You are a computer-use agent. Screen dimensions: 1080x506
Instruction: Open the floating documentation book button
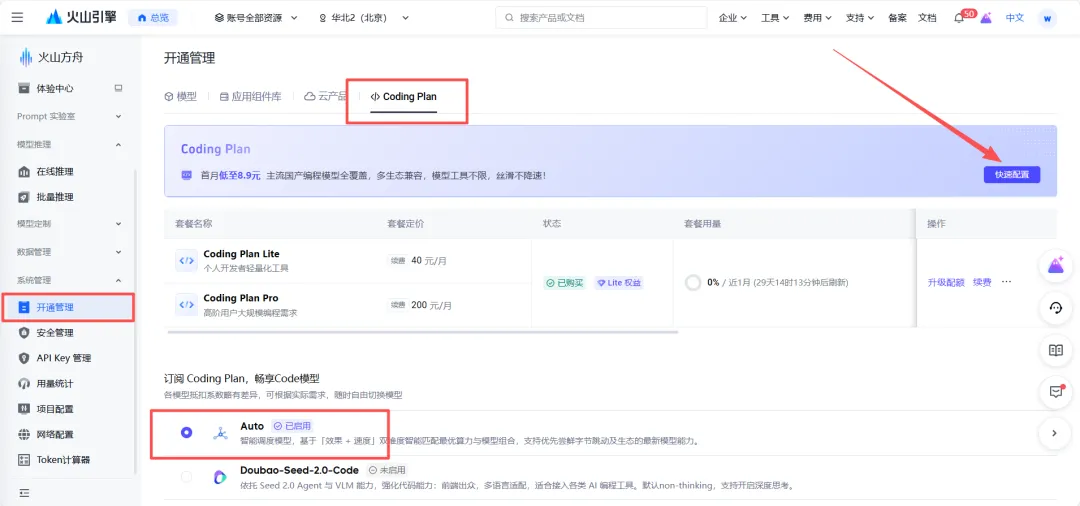[x=1056, y=350]
